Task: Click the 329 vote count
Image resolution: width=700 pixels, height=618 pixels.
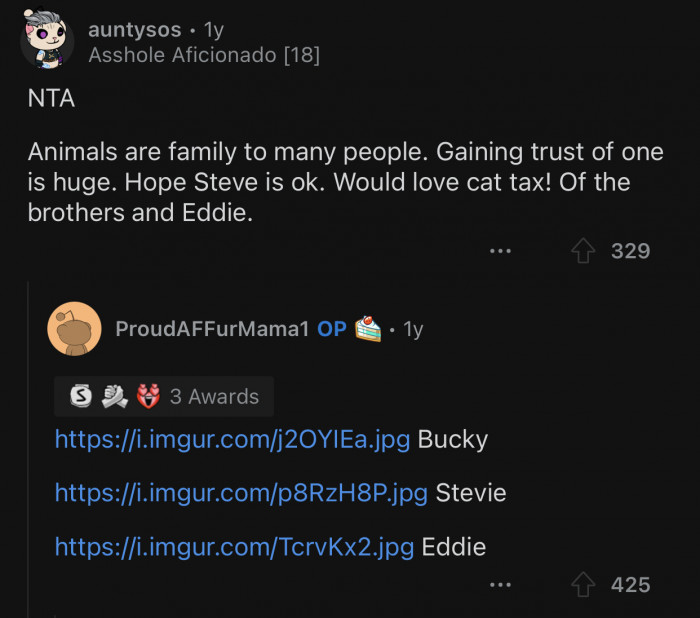Action: coord(630,251)
